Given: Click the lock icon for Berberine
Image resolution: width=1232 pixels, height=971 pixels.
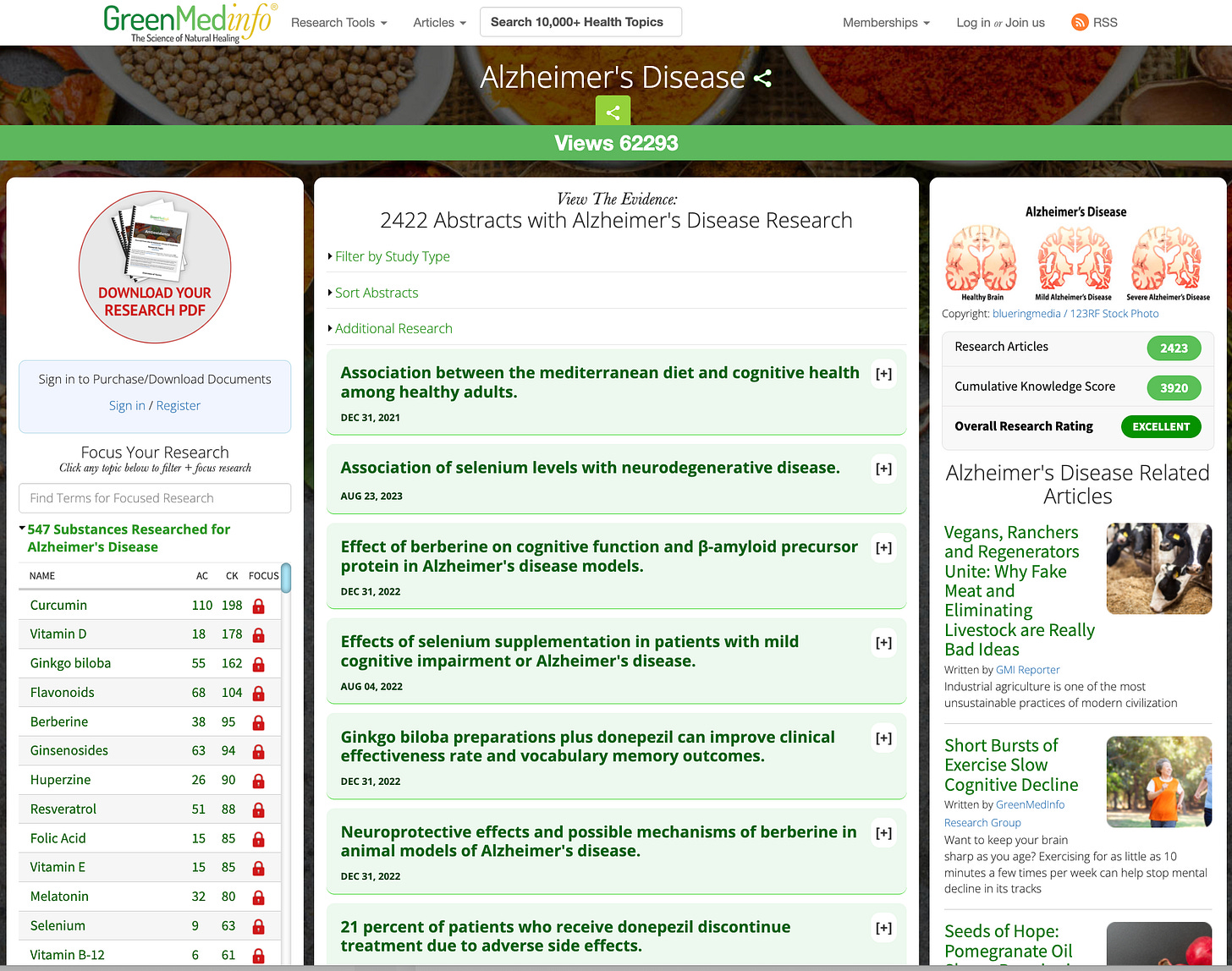Looking at the screenshot, I should [x=259, y=722].
